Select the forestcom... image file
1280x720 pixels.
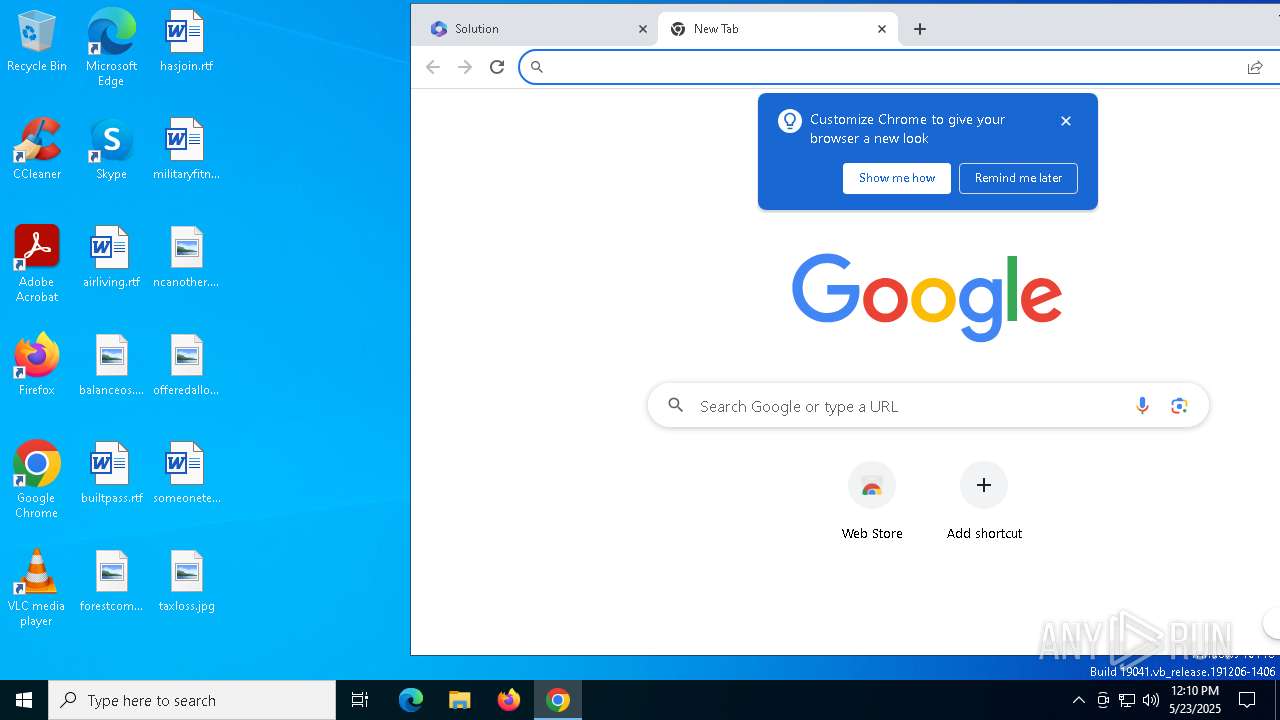coord(111,581)
